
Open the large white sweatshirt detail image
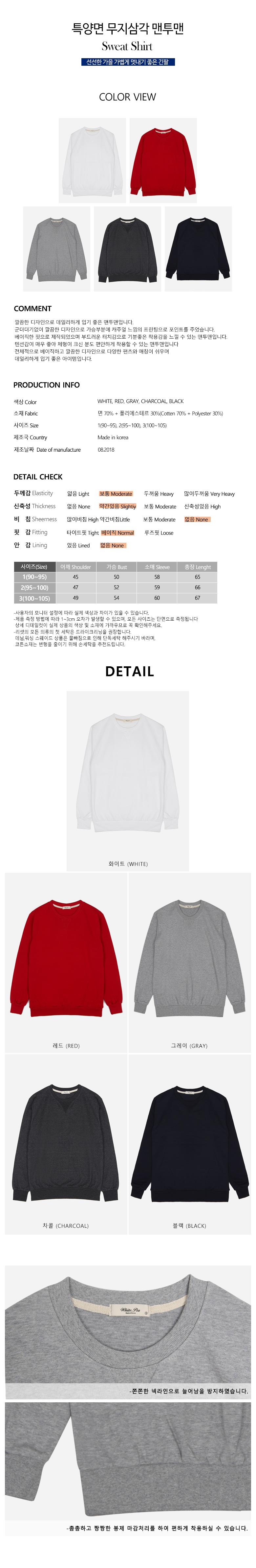pos(128,780)
